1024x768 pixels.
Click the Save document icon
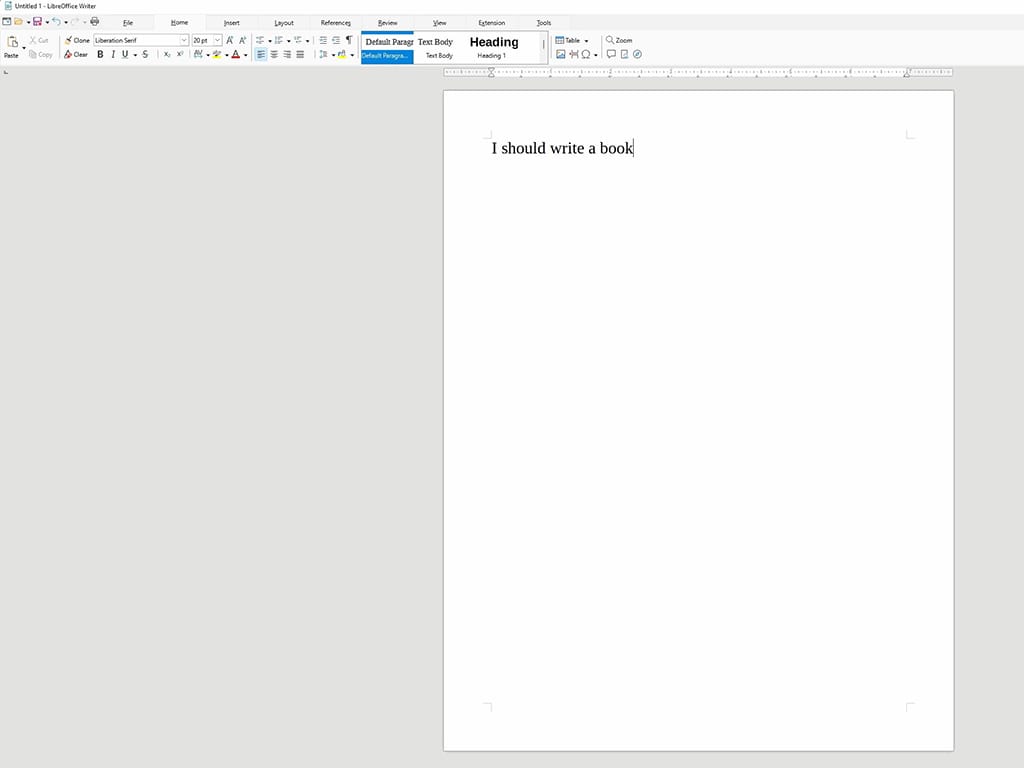tap(37, 21)
